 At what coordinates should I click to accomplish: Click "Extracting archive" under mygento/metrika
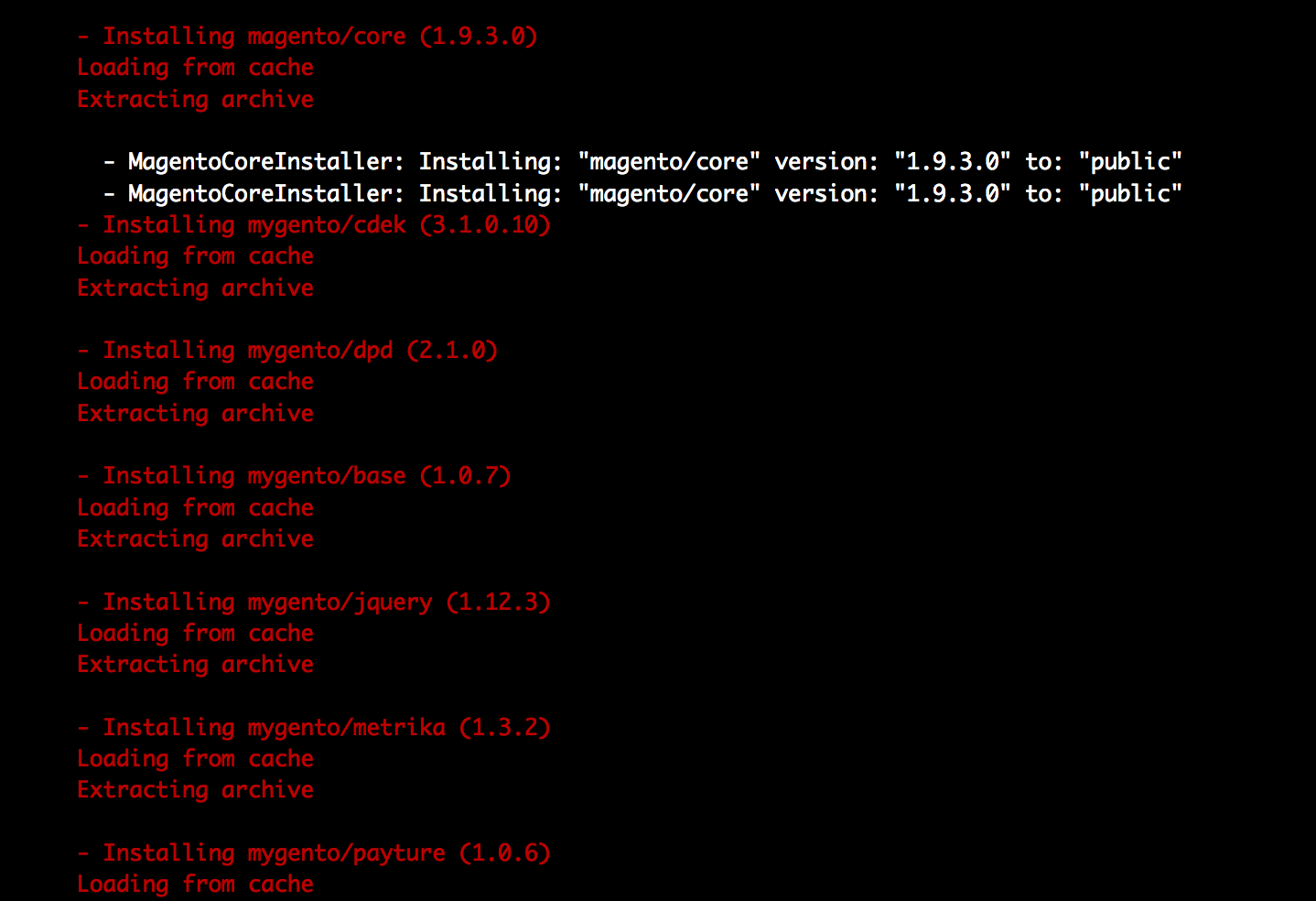click(195, 790)
